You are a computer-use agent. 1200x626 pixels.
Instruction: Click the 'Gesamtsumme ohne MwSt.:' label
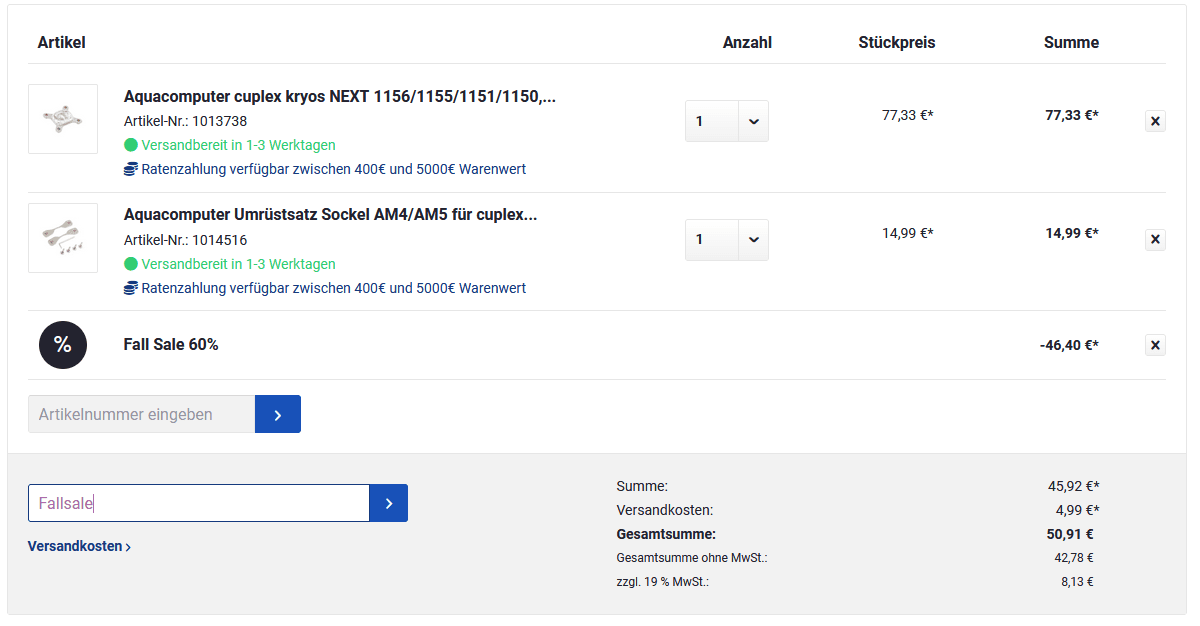point(692,558)
